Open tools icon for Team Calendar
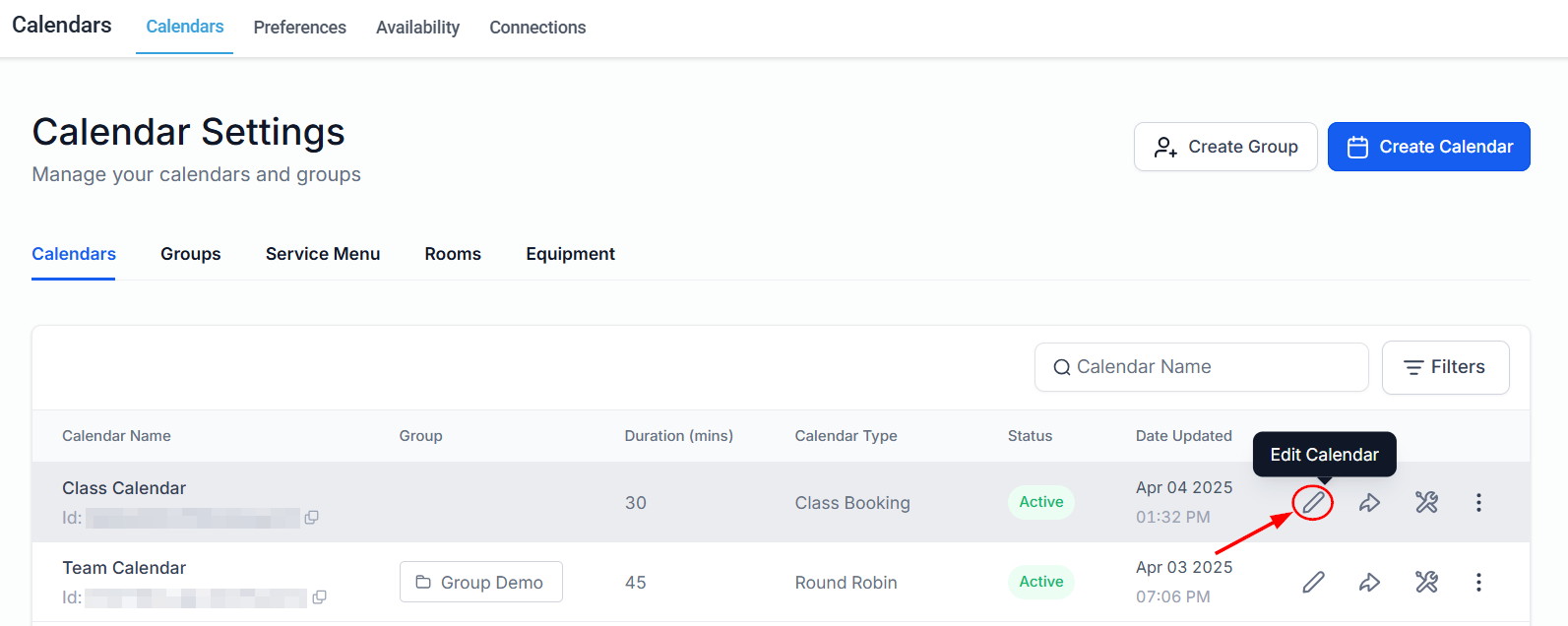This screenshot has width=1568, height=626. 1426,583
